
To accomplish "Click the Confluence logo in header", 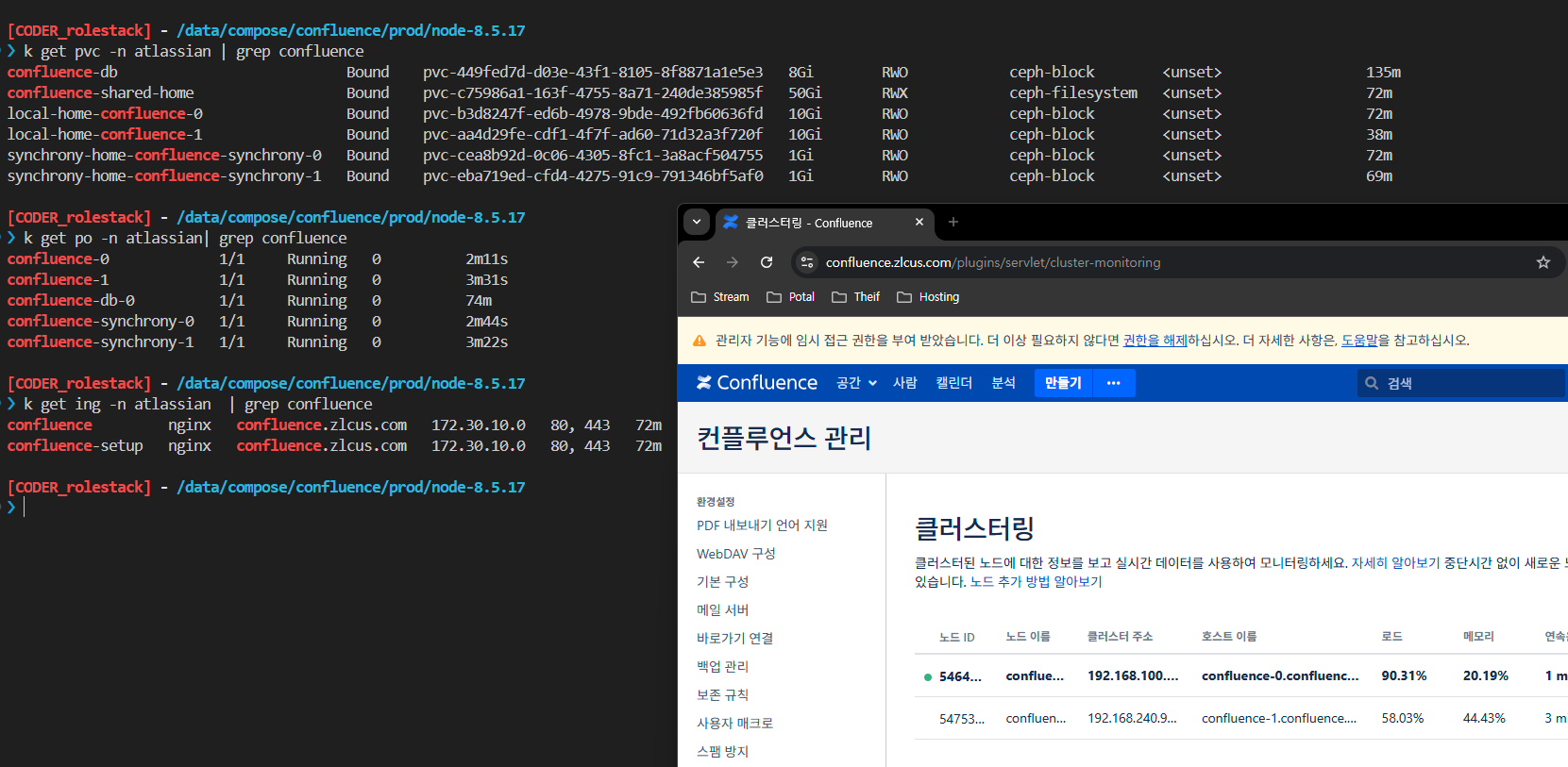I will tap(757, 383).
